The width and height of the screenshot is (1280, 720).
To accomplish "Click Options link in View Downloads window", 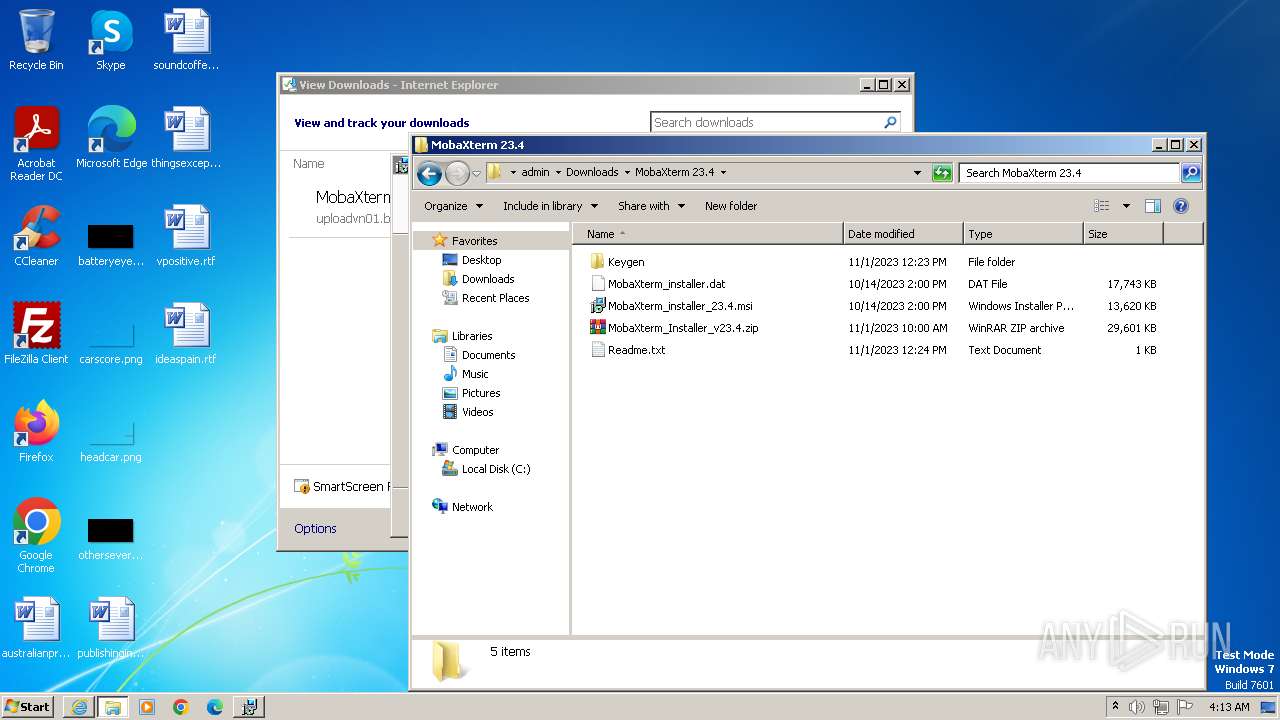I will [315, 529].
